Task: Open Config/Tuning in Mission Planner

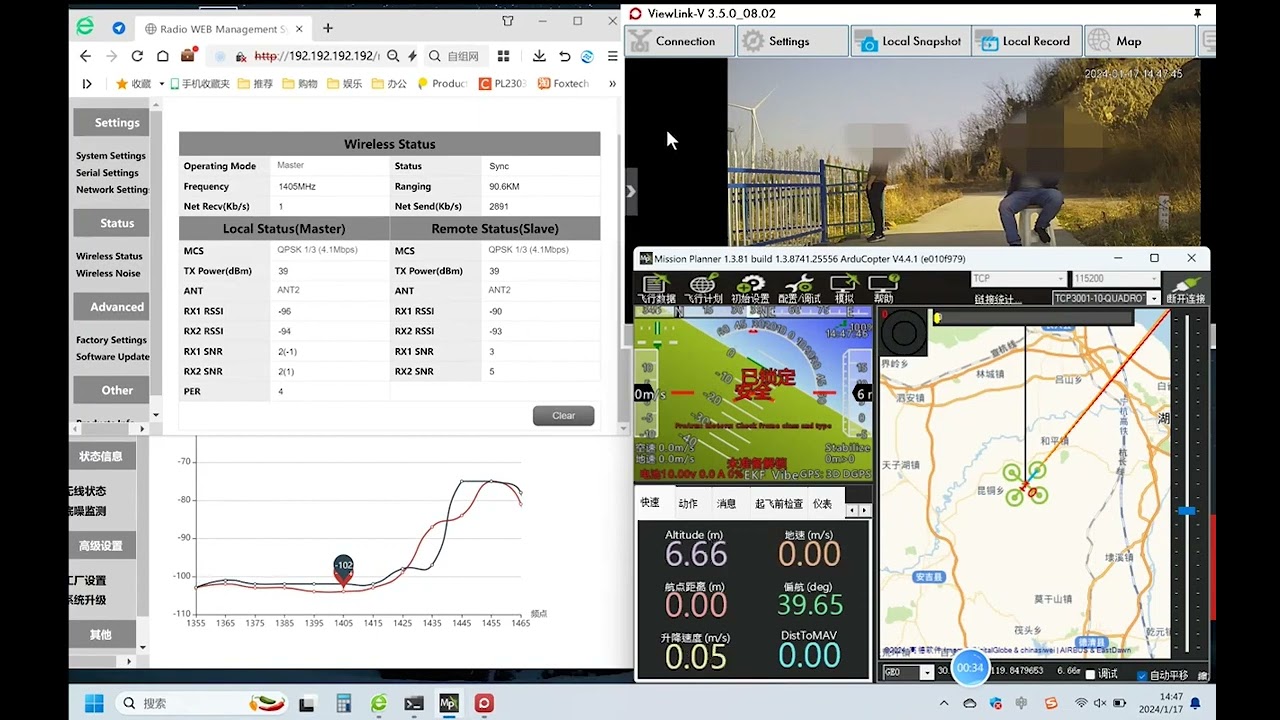Action: tap(799, 290)
